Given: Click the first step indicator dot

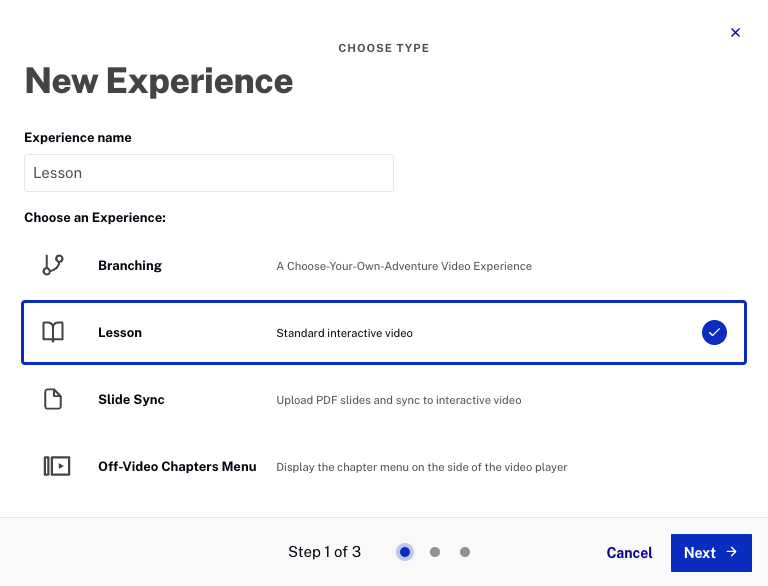Looking at the screenshot, I should [x=405, y=552].
